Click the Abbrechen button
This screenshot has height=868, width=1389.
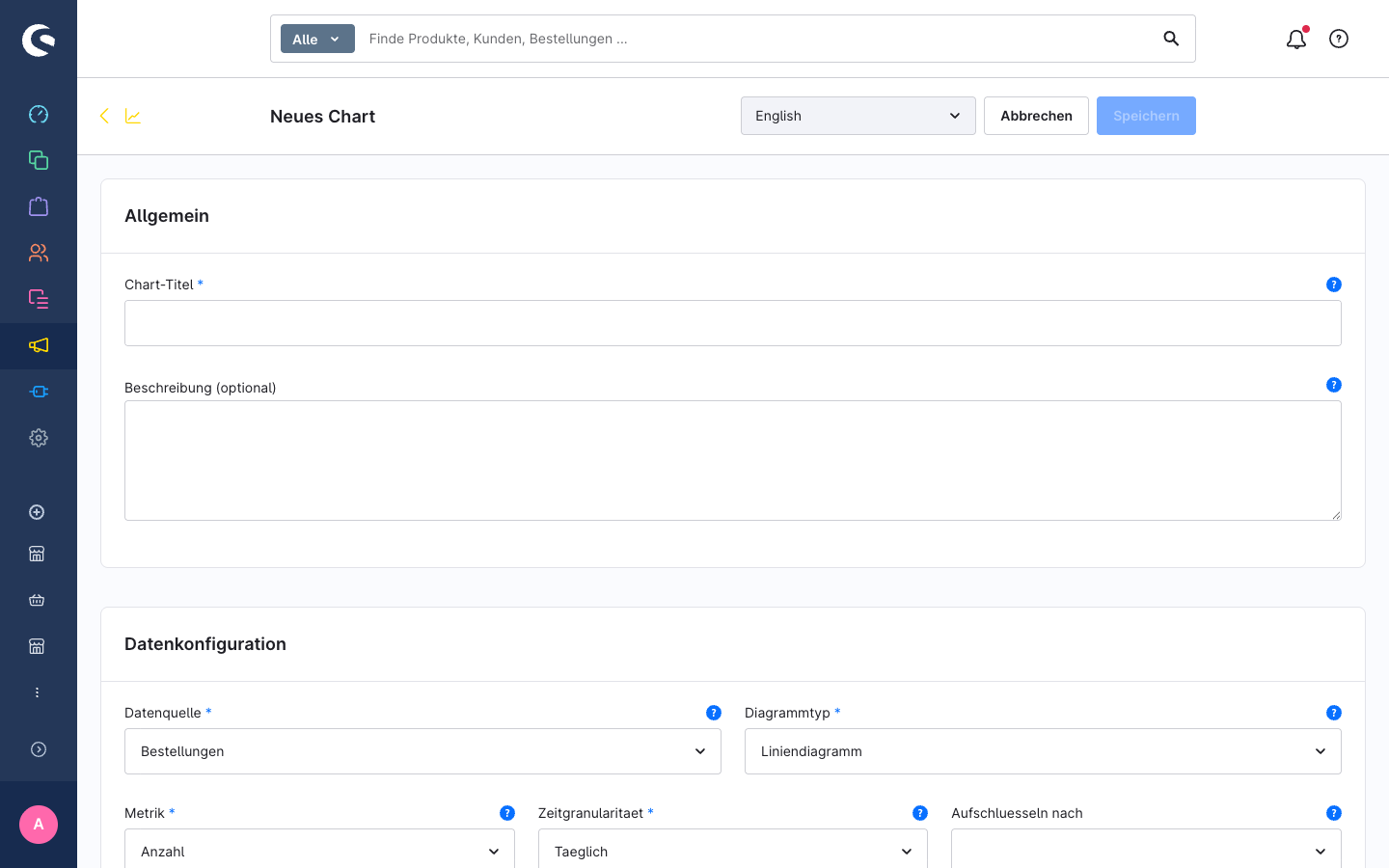(x=1036, y=116)
